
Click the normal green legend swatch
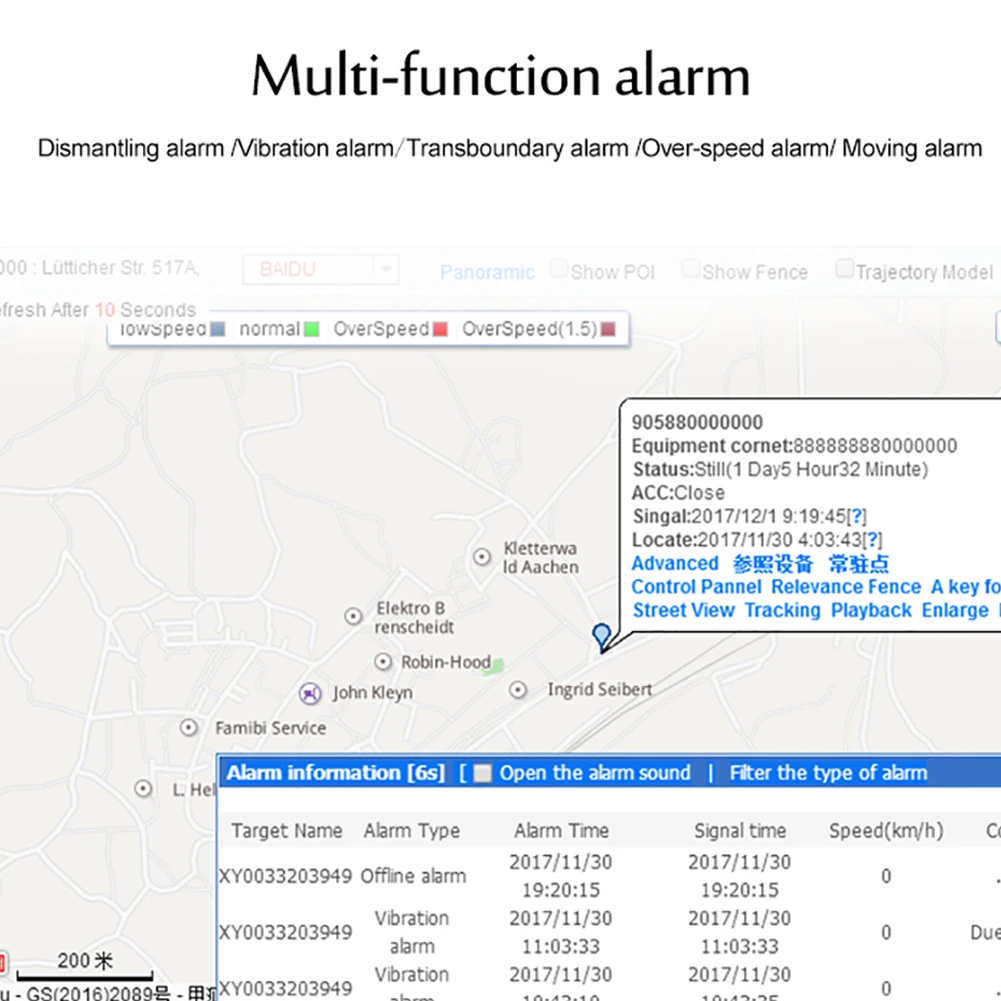[x=312, y=329]
